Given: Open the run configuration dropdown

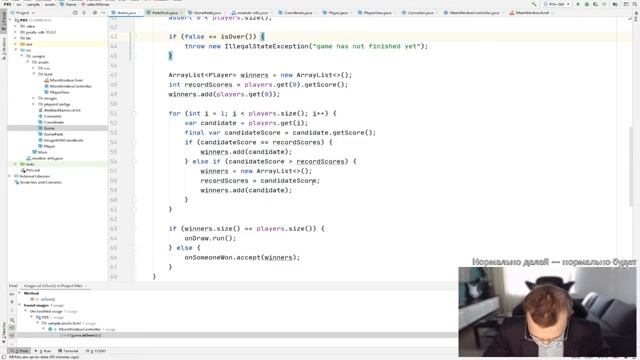Looking at the screenshot, I should (556, 4).
